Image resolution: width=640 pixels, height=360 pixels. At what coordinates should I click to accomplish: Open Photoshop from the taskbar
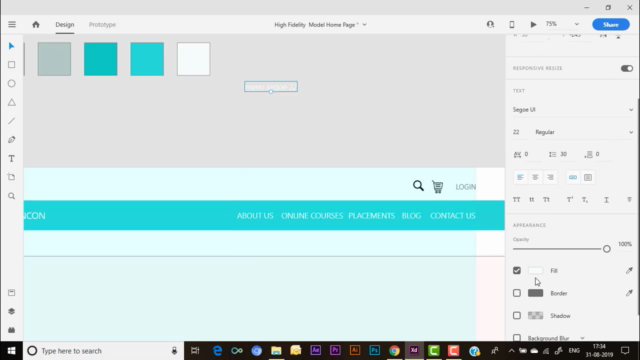[374, 350]
